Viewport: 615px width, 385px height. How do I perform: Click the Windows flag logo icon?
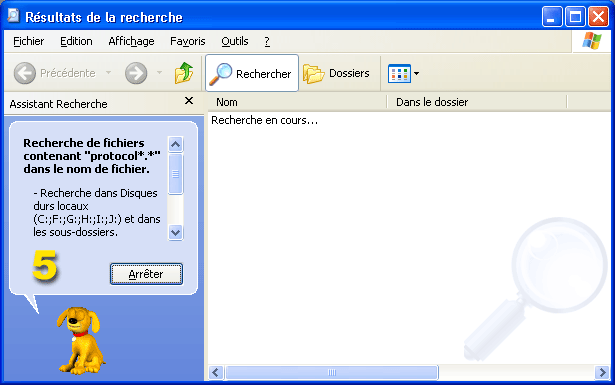click(592, 41)
